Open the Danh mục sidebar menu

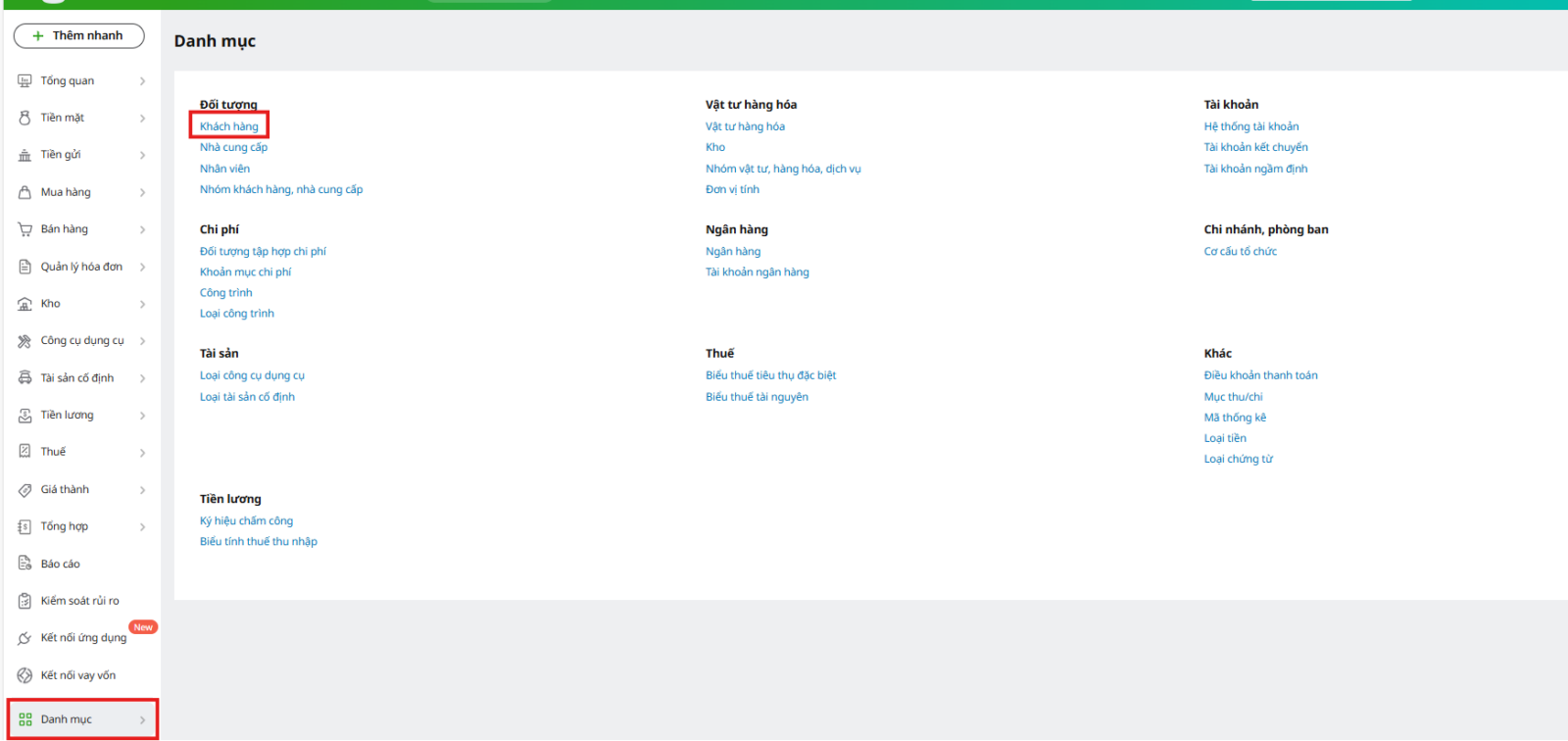67,719
